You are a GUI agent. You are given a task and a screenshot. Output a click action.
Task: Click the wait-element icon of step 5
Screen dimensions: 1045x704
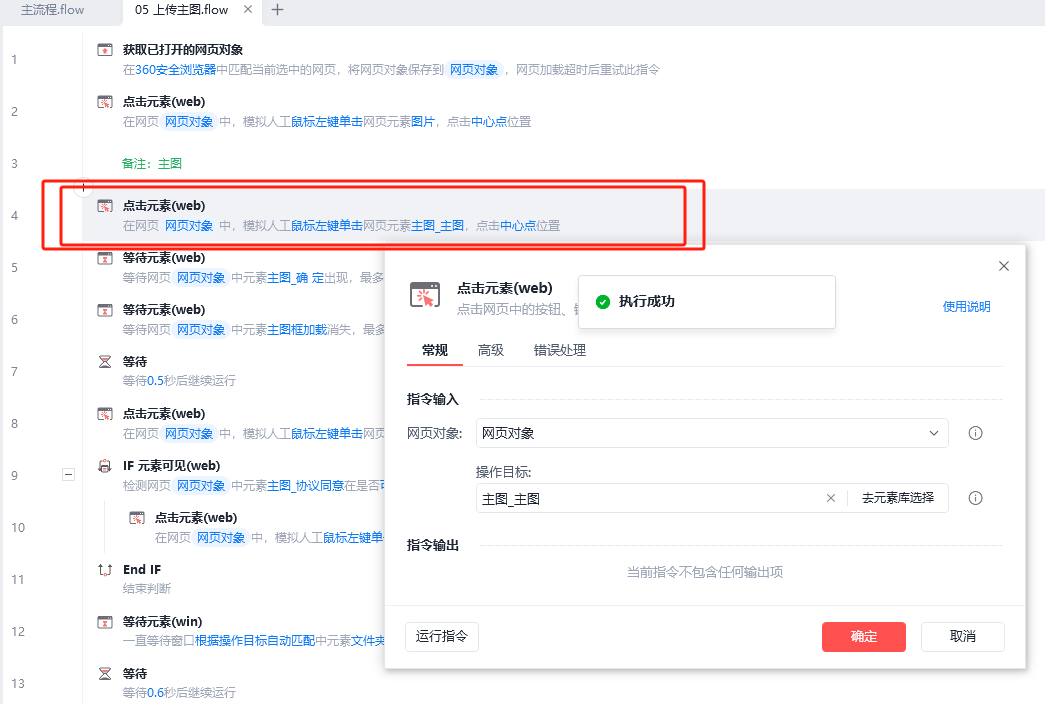coord(105,257)
